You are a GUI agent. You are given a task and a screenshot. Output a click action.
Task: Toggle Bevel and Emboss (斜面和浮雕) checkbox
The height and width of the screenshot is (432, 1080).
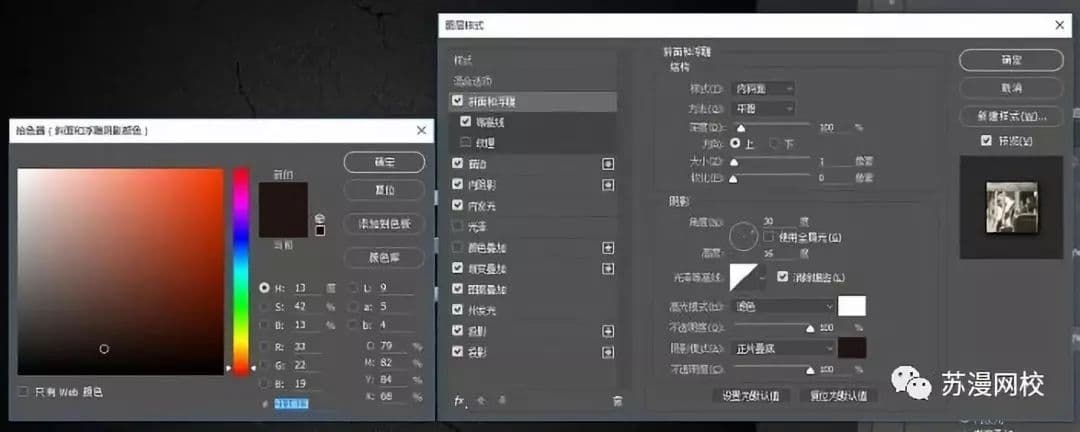pos(458,101)
